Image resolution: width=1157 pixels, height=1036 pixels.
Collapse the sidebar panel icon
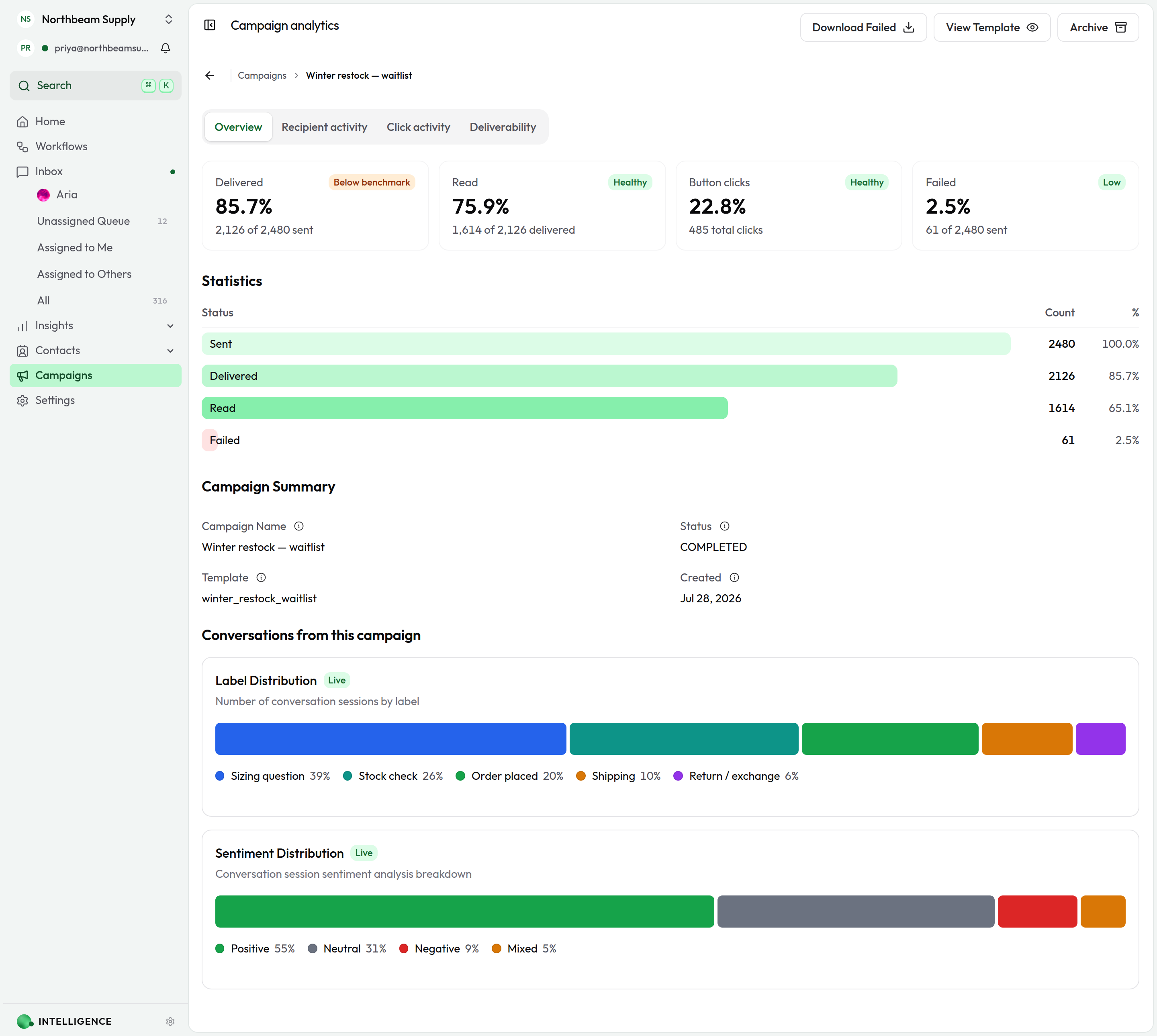click(x=210, y=25)
